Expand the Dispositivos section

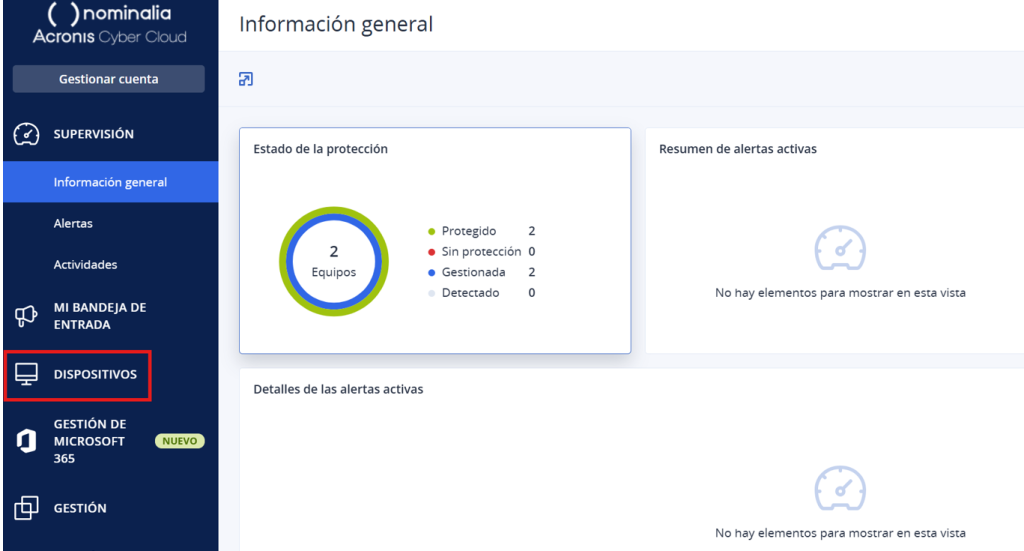pyautogui.click(x=95, y=374)
